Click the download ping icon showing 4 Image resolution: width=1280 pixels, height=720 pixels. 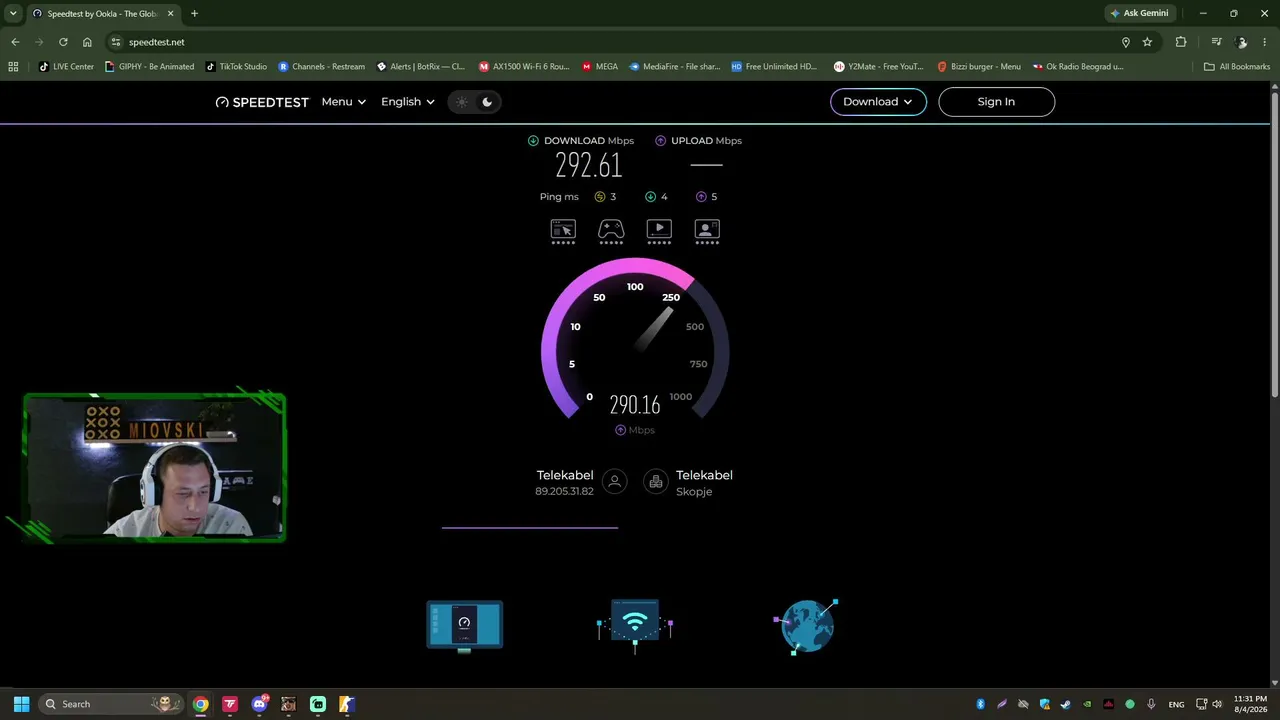tap(650, 197)
